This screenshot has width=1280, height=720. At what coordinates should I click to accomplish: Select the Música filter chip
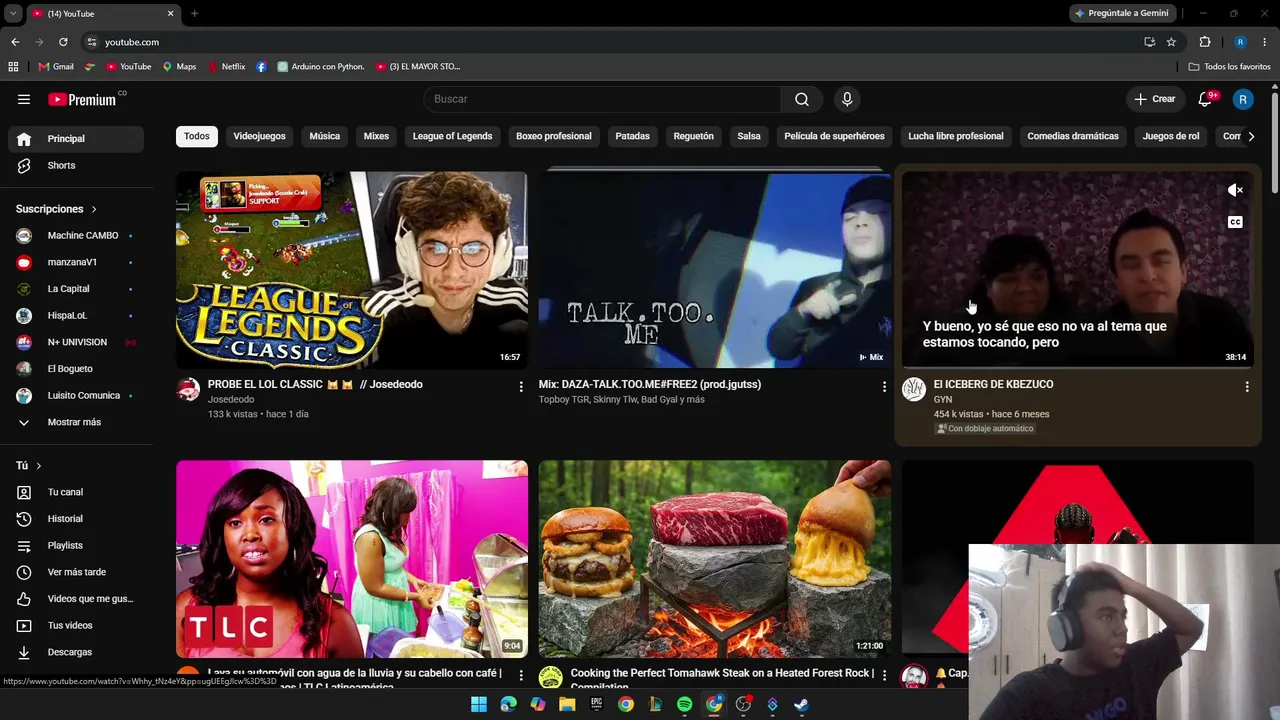click(x=325, y=136)
